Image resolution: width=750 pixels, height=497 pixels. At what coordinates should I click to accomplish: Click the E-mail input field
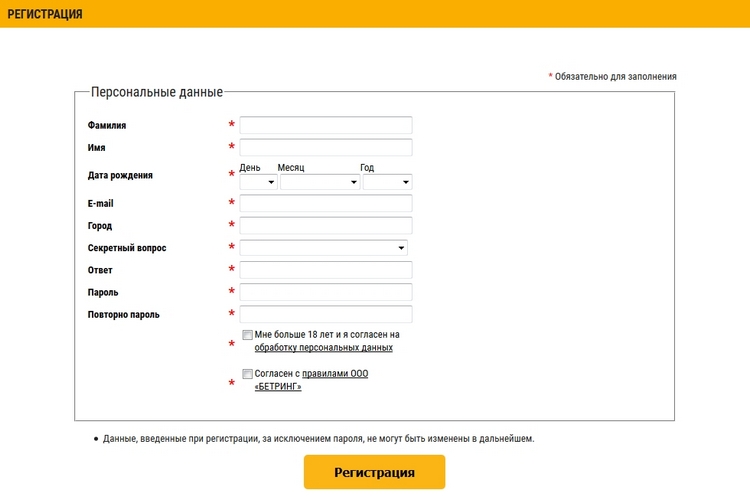pos(326,203)
